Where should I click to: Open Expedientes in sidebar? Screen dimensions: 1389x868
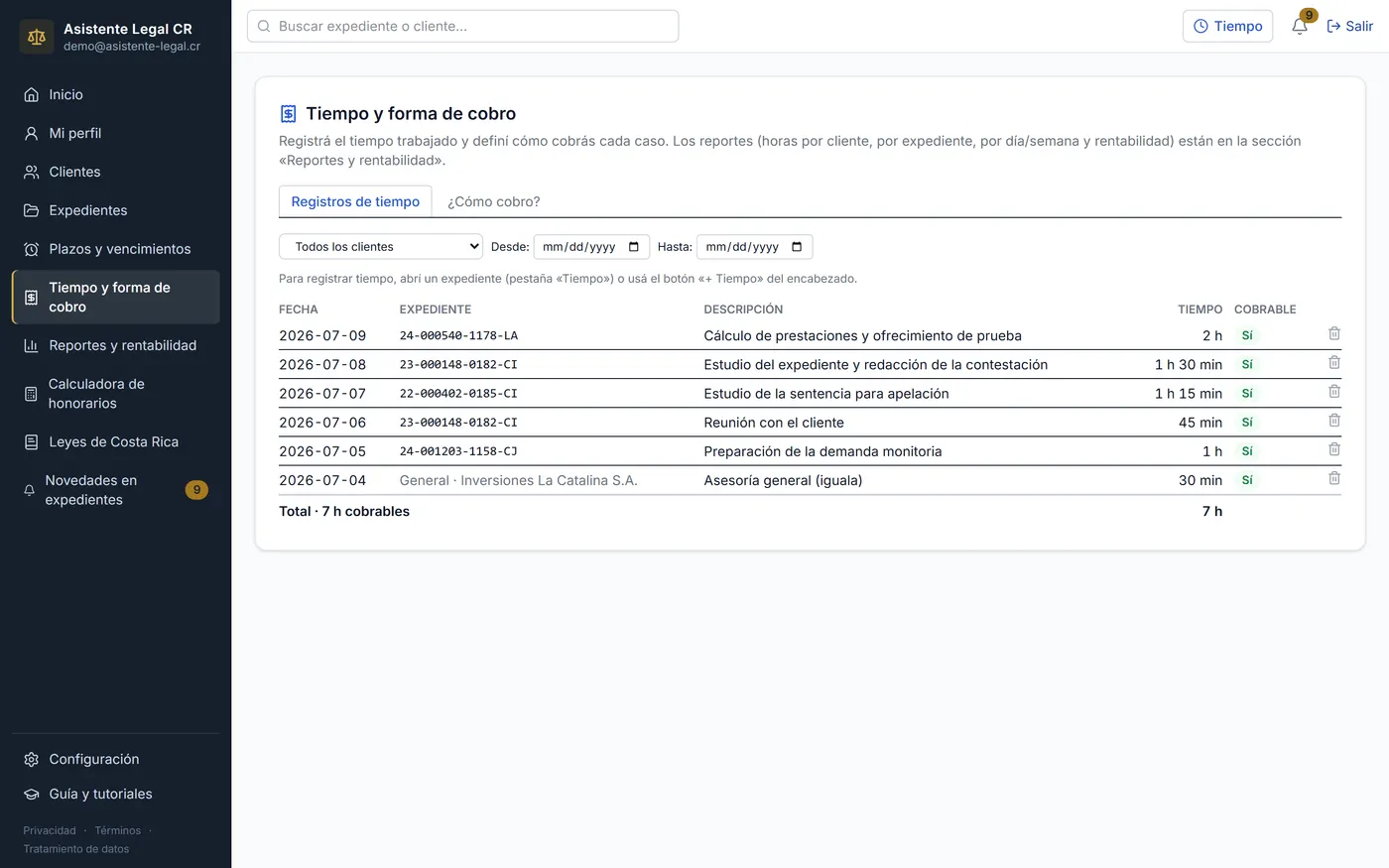(x=116, y=211)
